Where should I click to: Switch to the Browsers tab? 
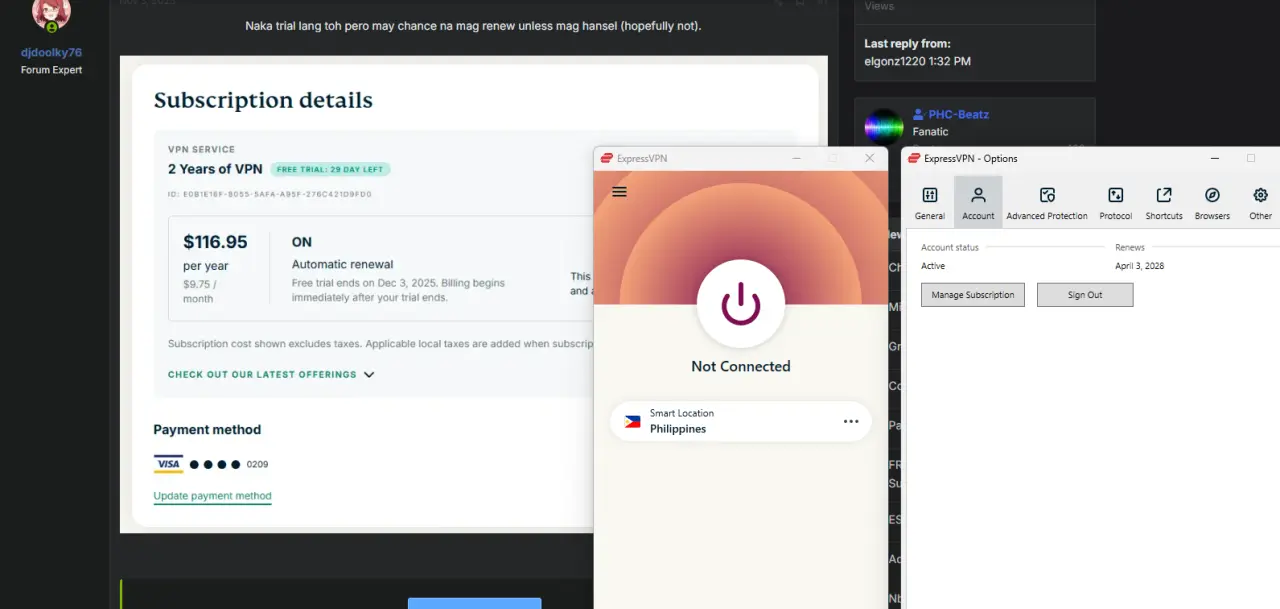(x=1212, y=203)
